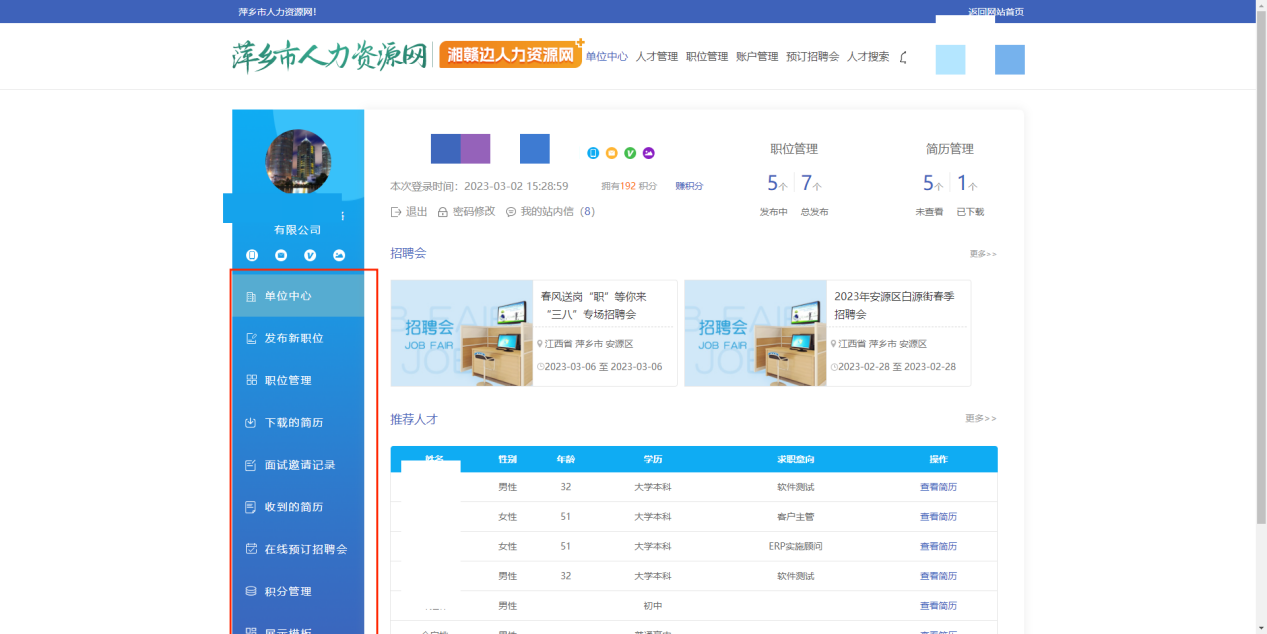Click the 单位中心 sidebar icon
Screen dimensions: 1267x634
coord(251,296)
